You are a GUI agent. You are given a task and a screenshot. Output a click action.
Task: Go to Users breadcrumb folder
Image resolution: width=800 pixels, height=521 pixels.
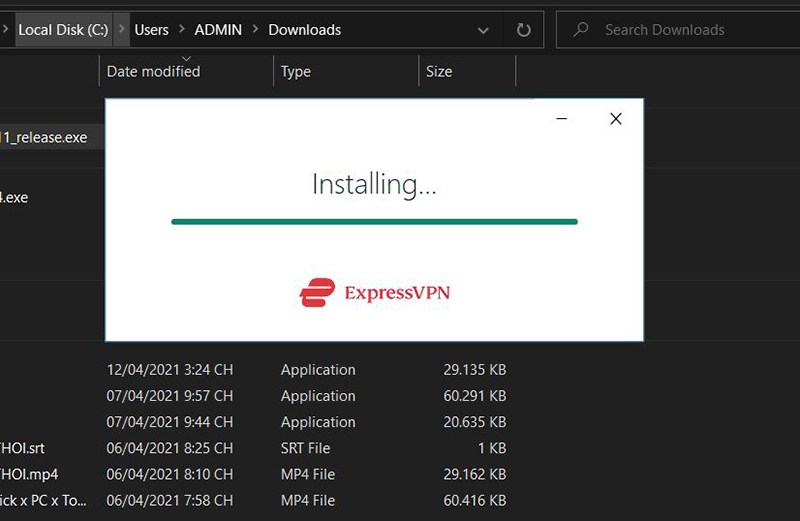point(152,30)
